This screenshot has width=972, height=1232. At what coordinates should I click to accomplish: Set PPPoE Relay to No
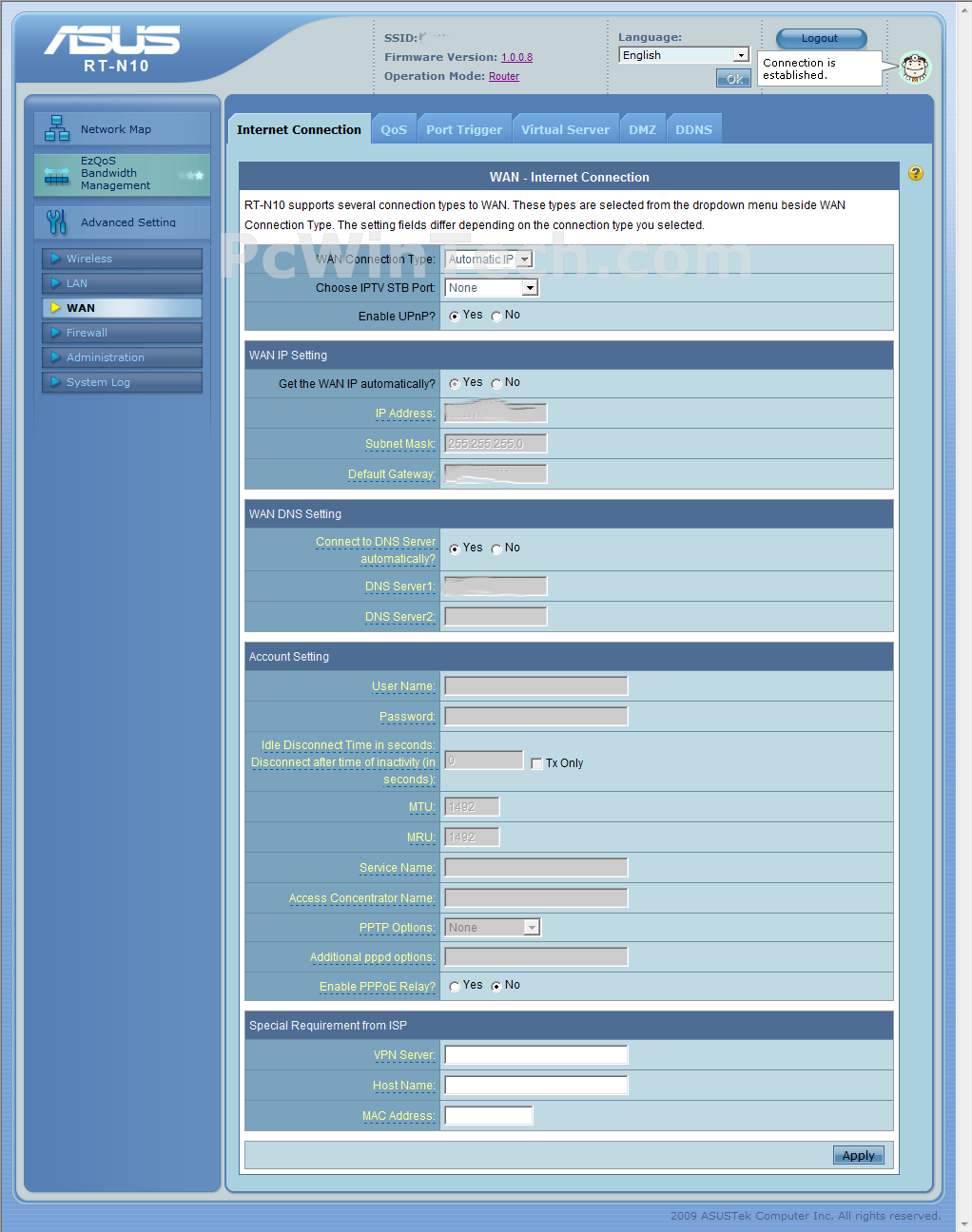point(496,986)
